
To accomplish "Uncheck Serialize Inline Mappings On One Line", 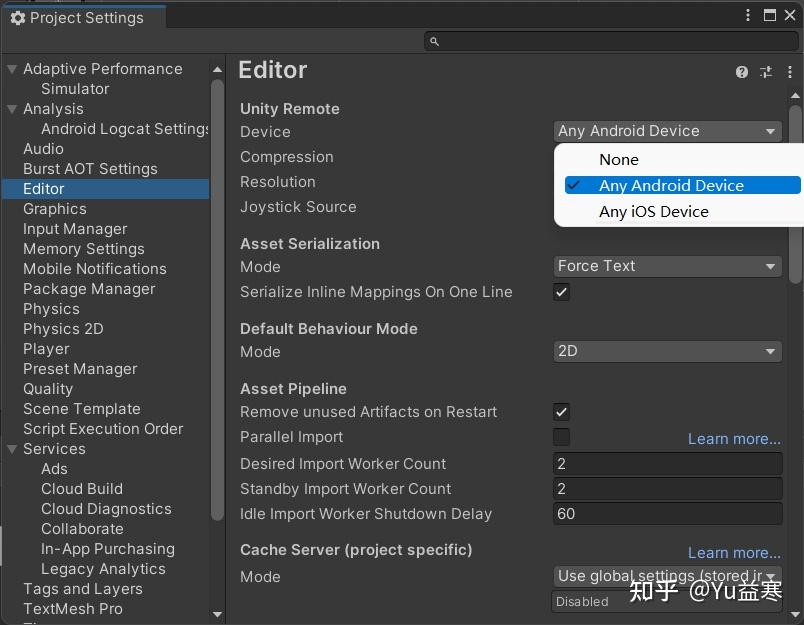I will click(x=561, y=292).
